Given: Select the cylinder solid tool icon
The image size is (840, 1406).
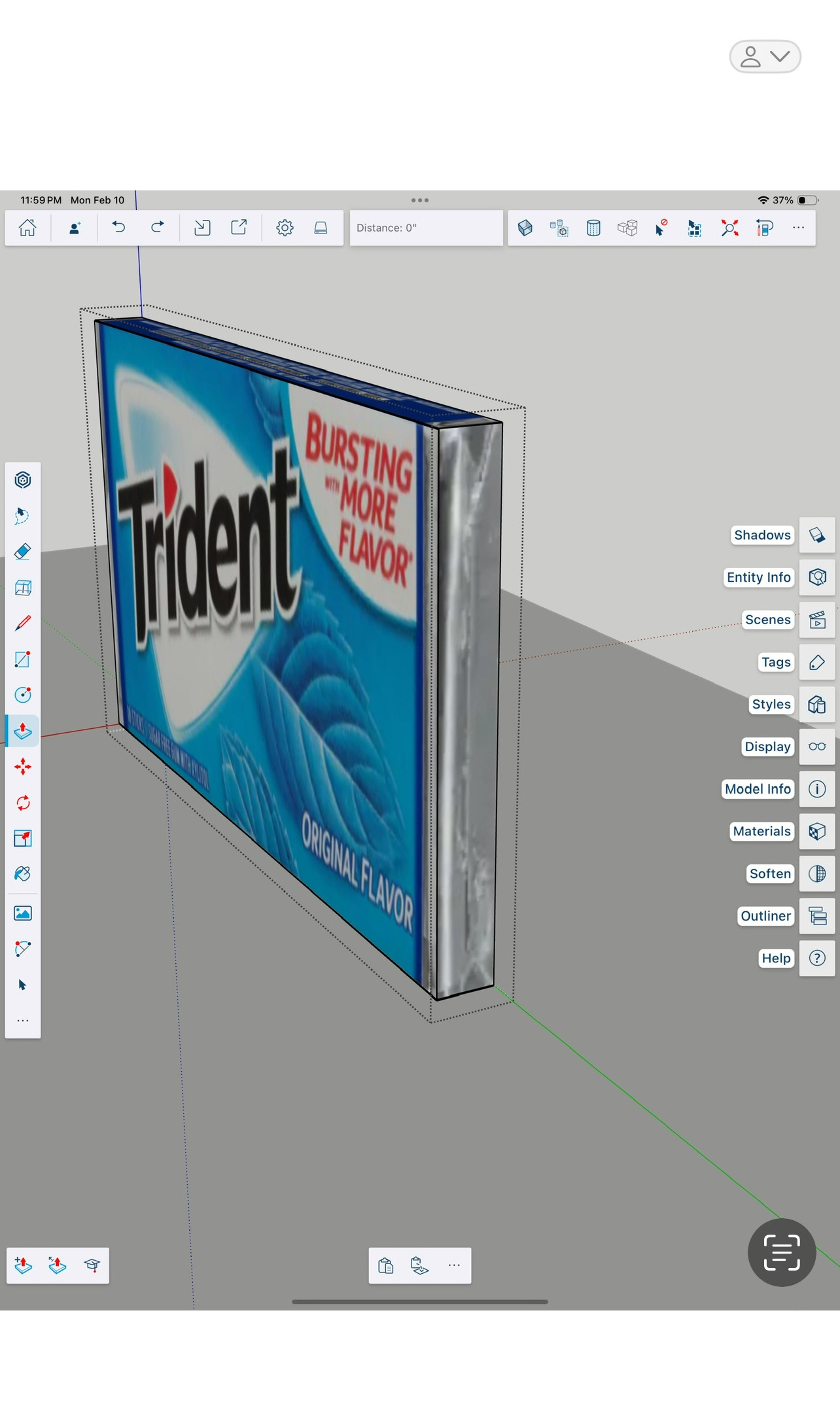Looking at the screenshot, I should (593, 228).
